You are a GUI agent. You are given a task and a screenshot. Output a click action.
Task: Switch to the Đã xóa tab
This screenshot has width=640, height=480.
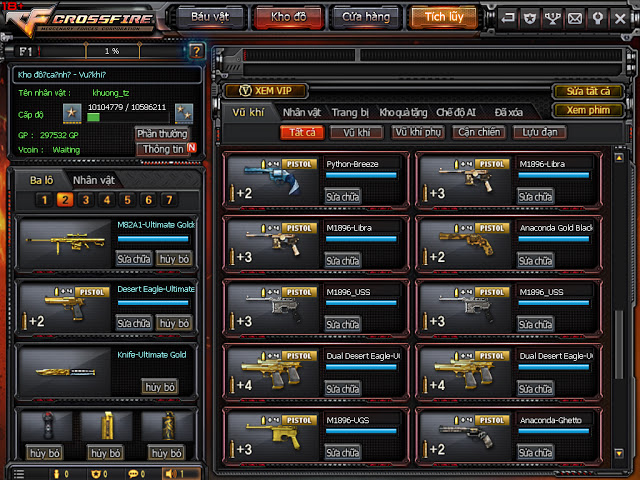(508, 112)
